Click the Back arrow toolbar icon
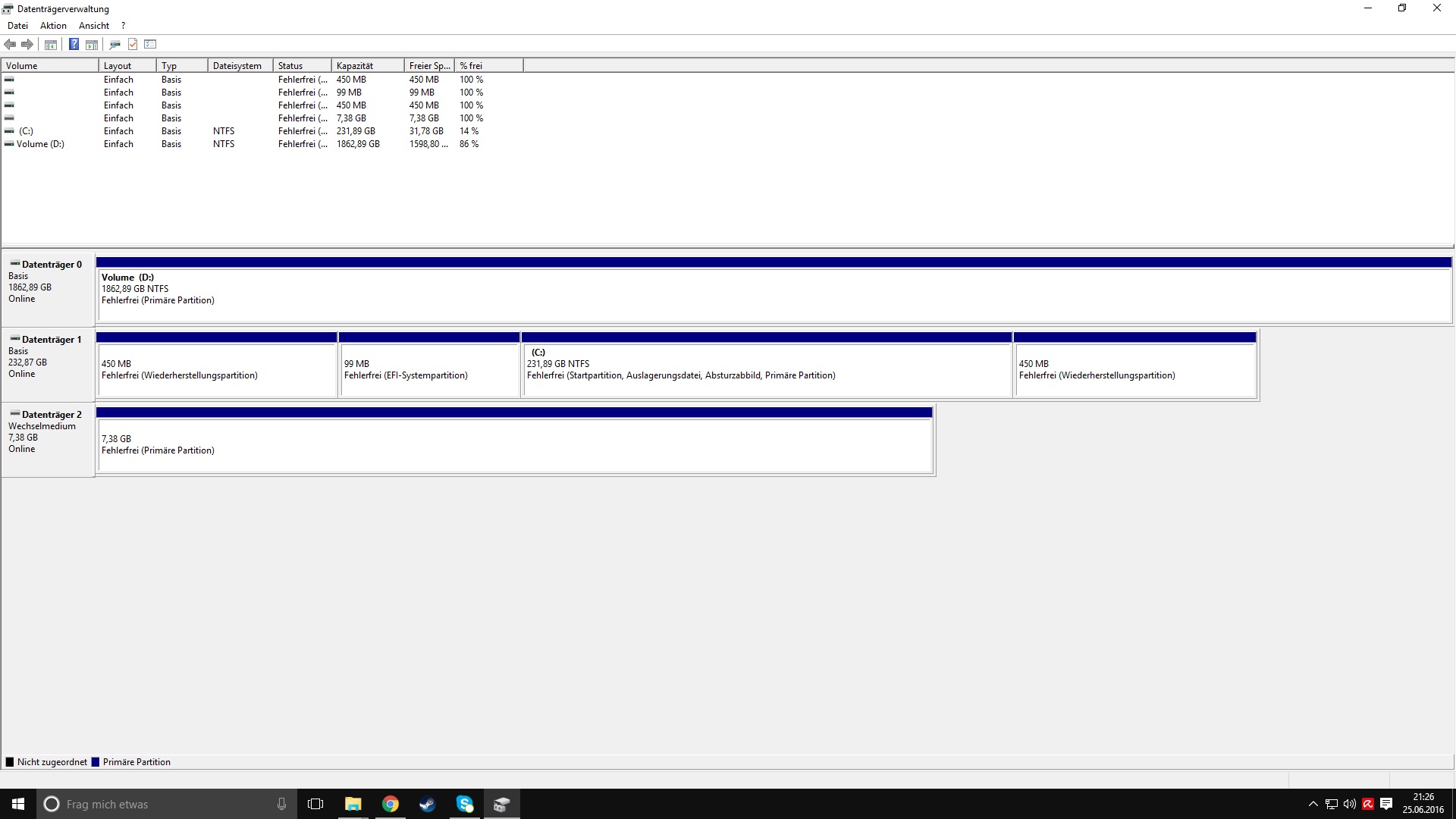Image resolution: width=1456 pixels, height=819 pixels. [10, 45]
